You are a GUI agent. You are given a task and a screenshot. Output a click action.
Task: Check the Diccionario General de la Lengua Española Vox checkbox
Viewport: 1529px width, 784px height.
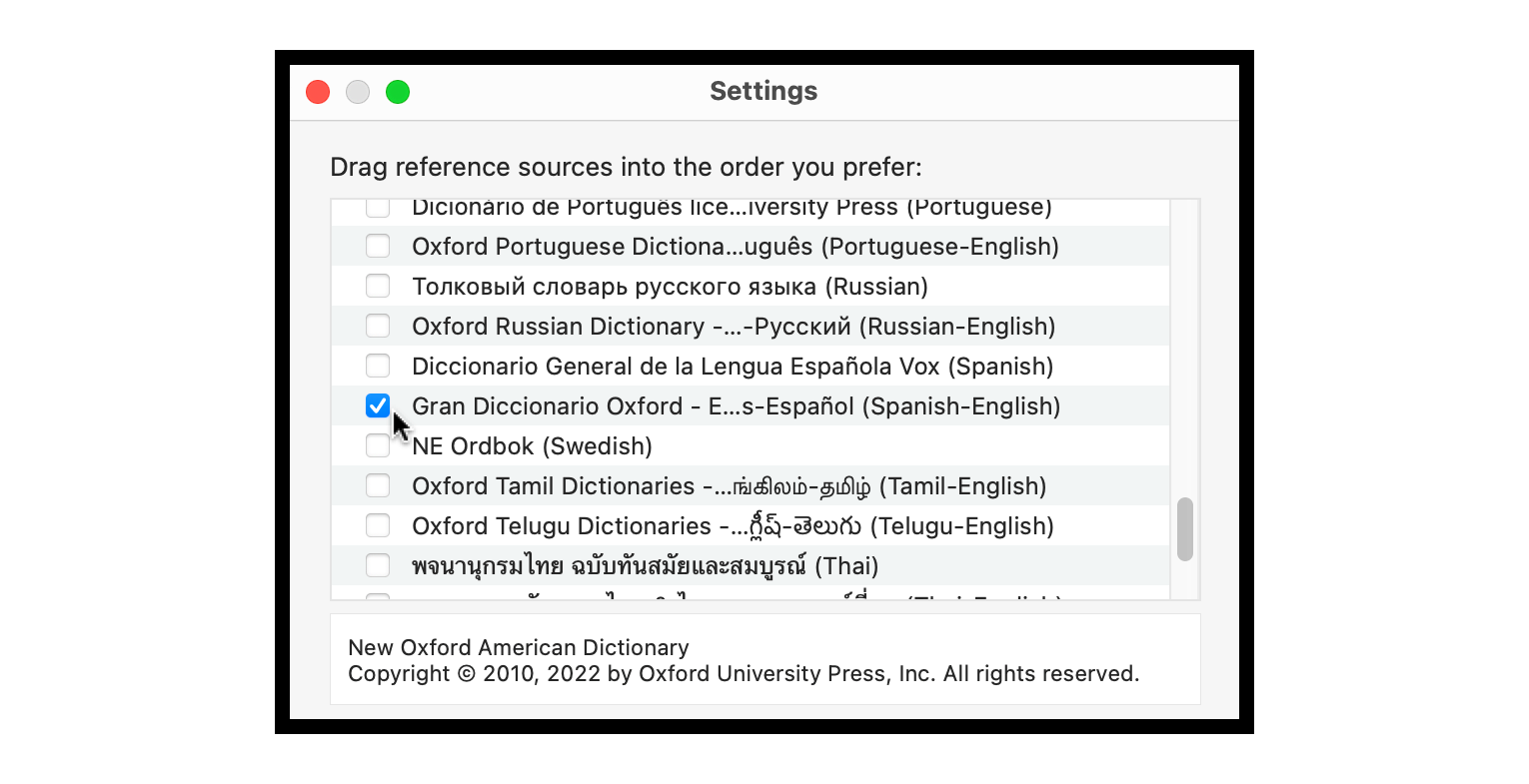click(x=378, y=366)
